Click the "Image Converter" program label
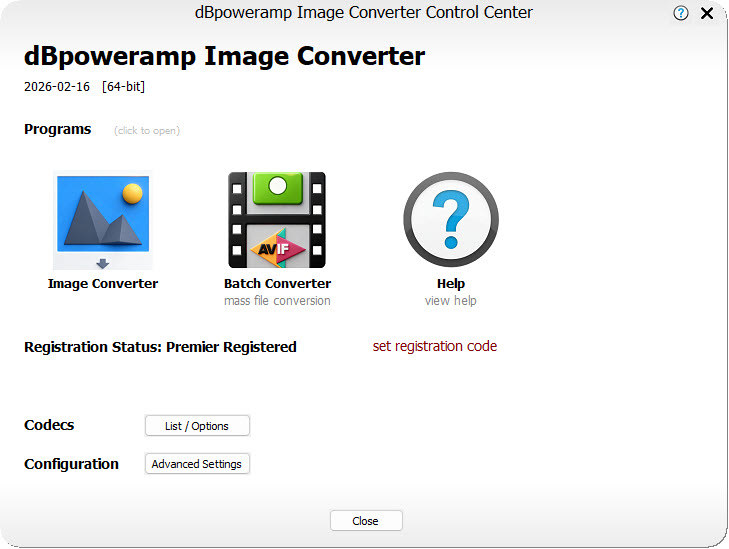Image resolution: width=729 pixels, height=549 pixels. tap(103, 284)
